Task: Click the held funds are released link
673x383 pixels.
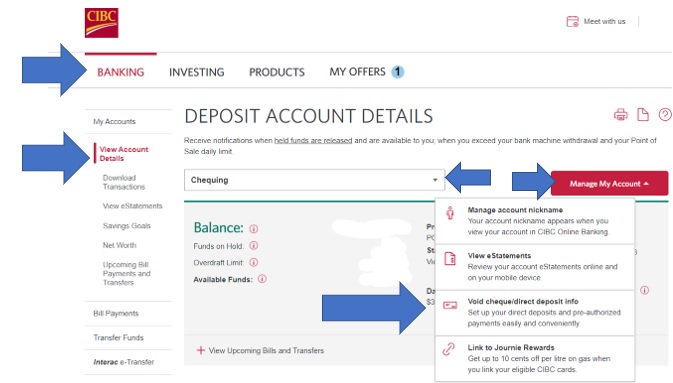Action: pyautogui.click(x=313, y=140)
